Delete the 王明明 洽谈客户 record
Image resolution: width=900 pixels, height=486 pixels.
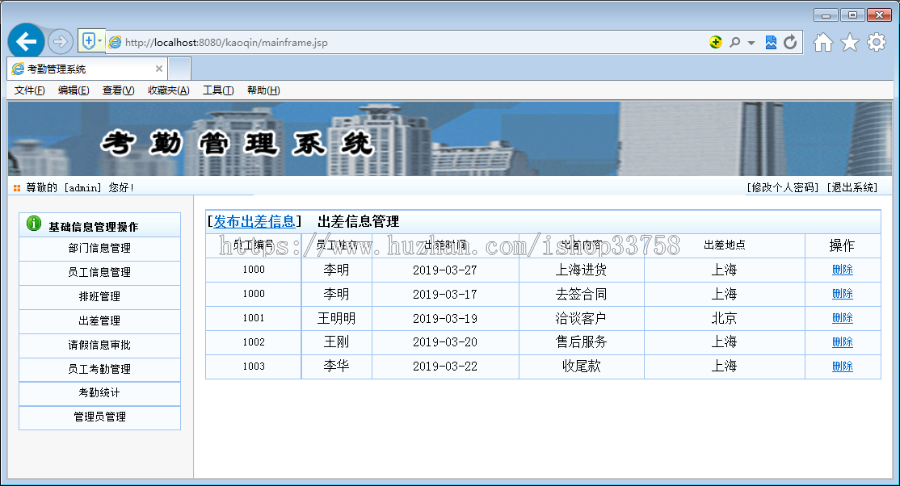[842, 318]
